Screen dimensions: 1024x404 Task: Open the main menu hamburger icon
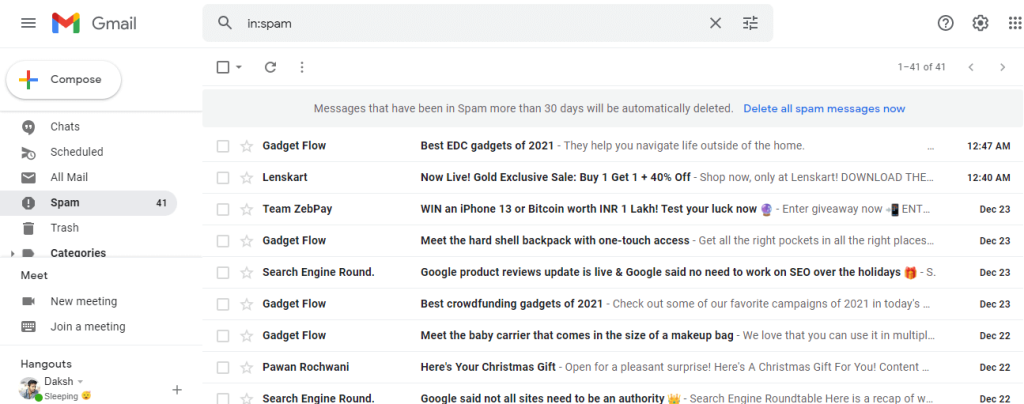[28, 23]
